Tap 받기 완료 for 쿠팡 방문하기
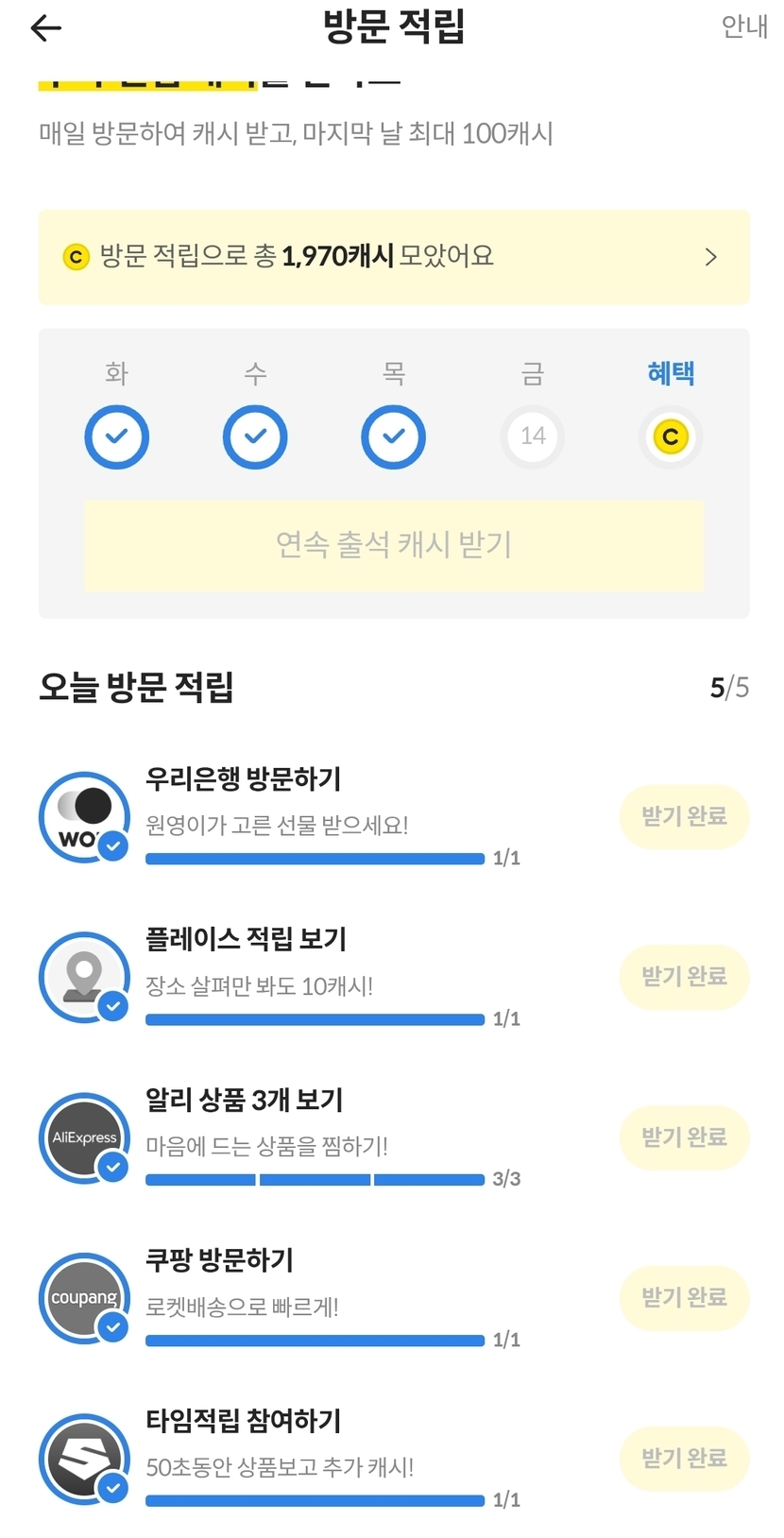The width and height of the screenshot is (784, 1538). [x=684, y=1298]
